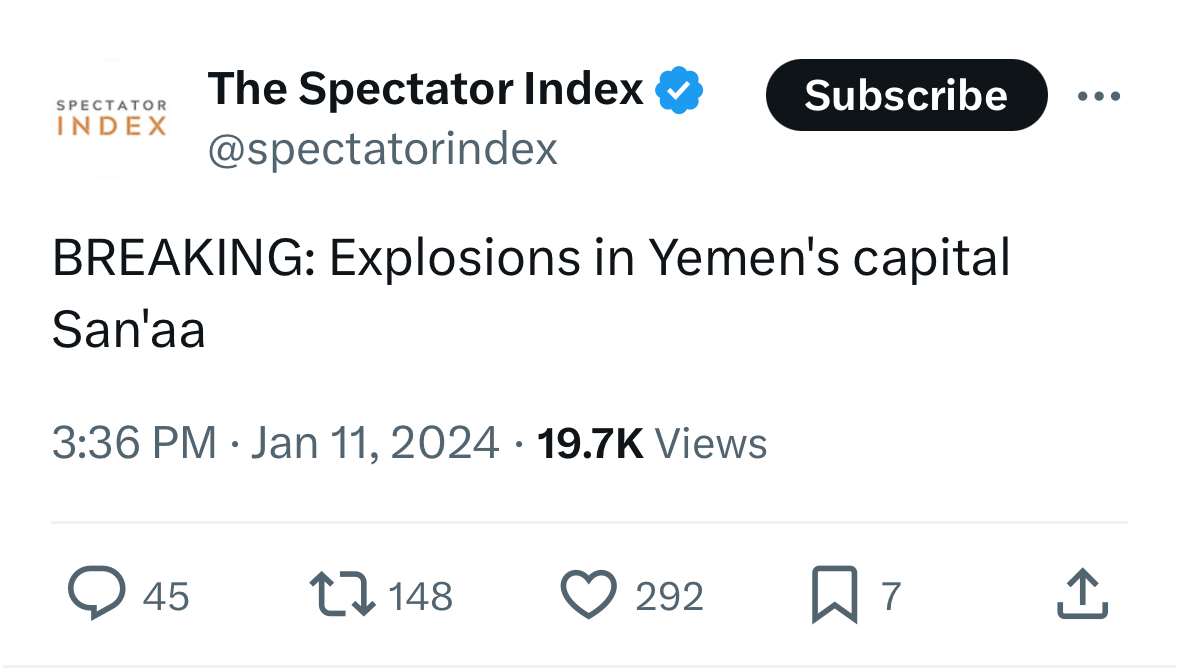Screen dimensions: 1179x670
Task: Repost this tweet using the arrows icon
Action: pyautogui.click(x=342, y=593)
